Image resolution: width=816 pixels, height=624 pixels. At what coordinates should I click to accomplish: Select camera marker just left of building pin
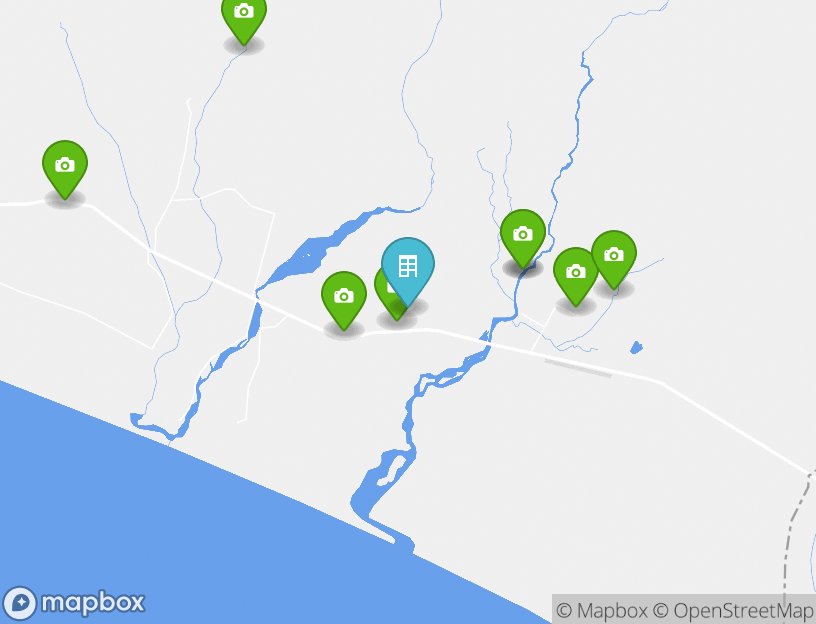point(344,297)
